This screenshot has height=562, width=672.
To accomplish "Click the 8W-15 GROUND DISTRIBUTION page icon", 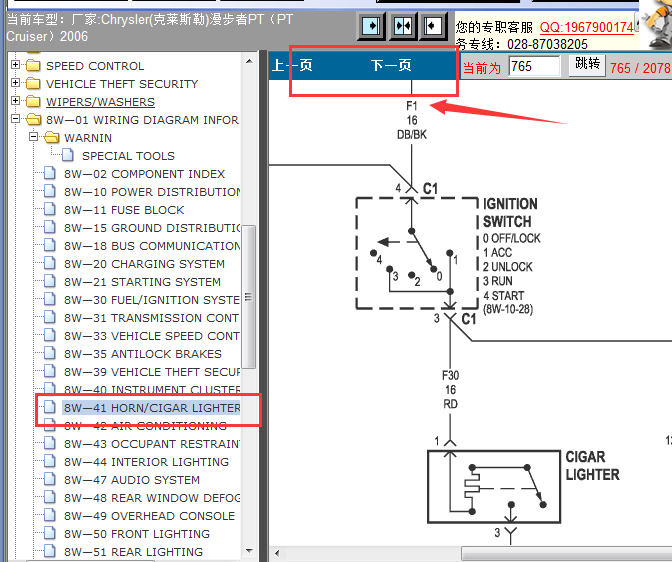I will pos(50,227).
